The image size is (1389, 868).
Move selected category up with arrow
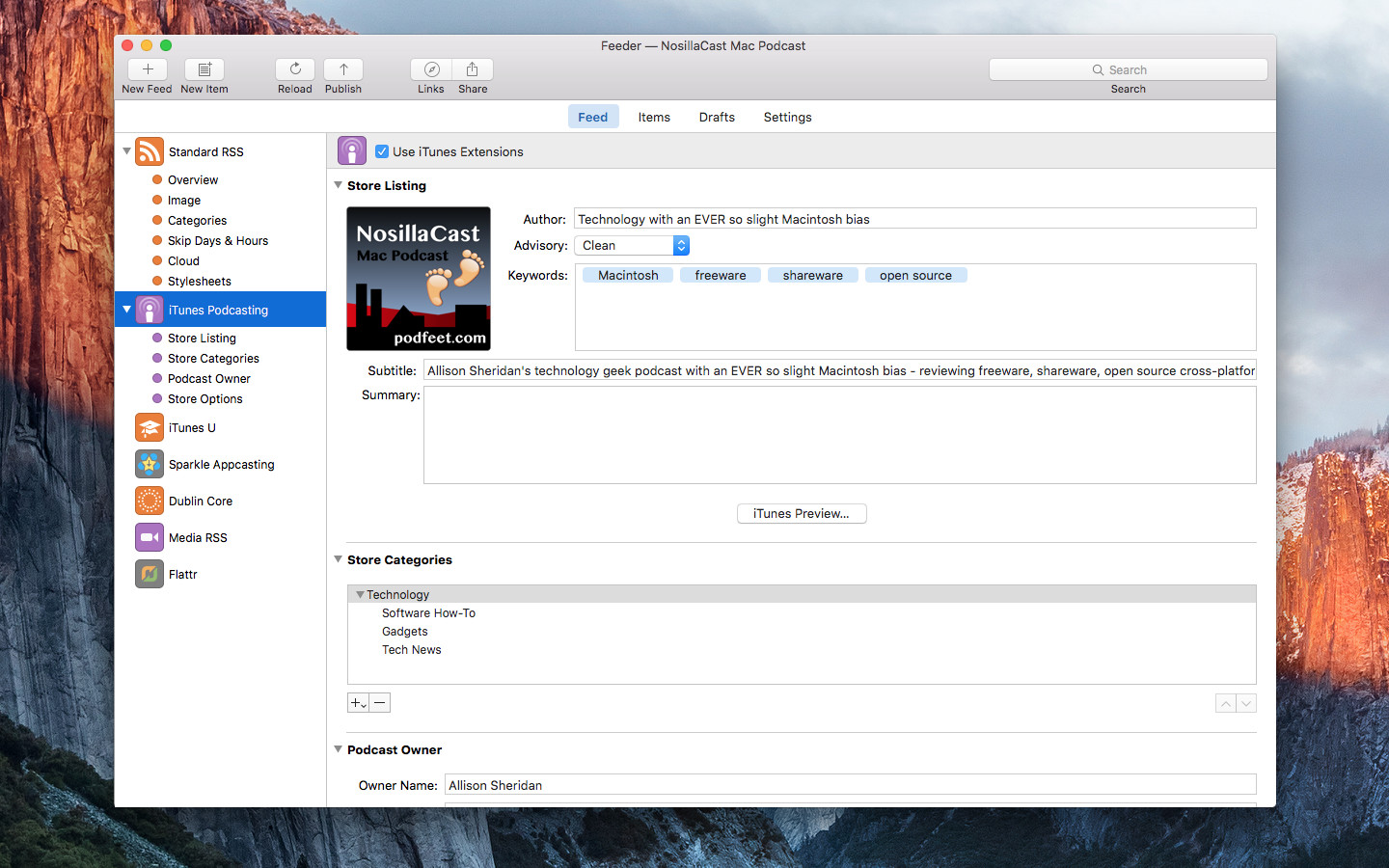(x=1225, y=703)
